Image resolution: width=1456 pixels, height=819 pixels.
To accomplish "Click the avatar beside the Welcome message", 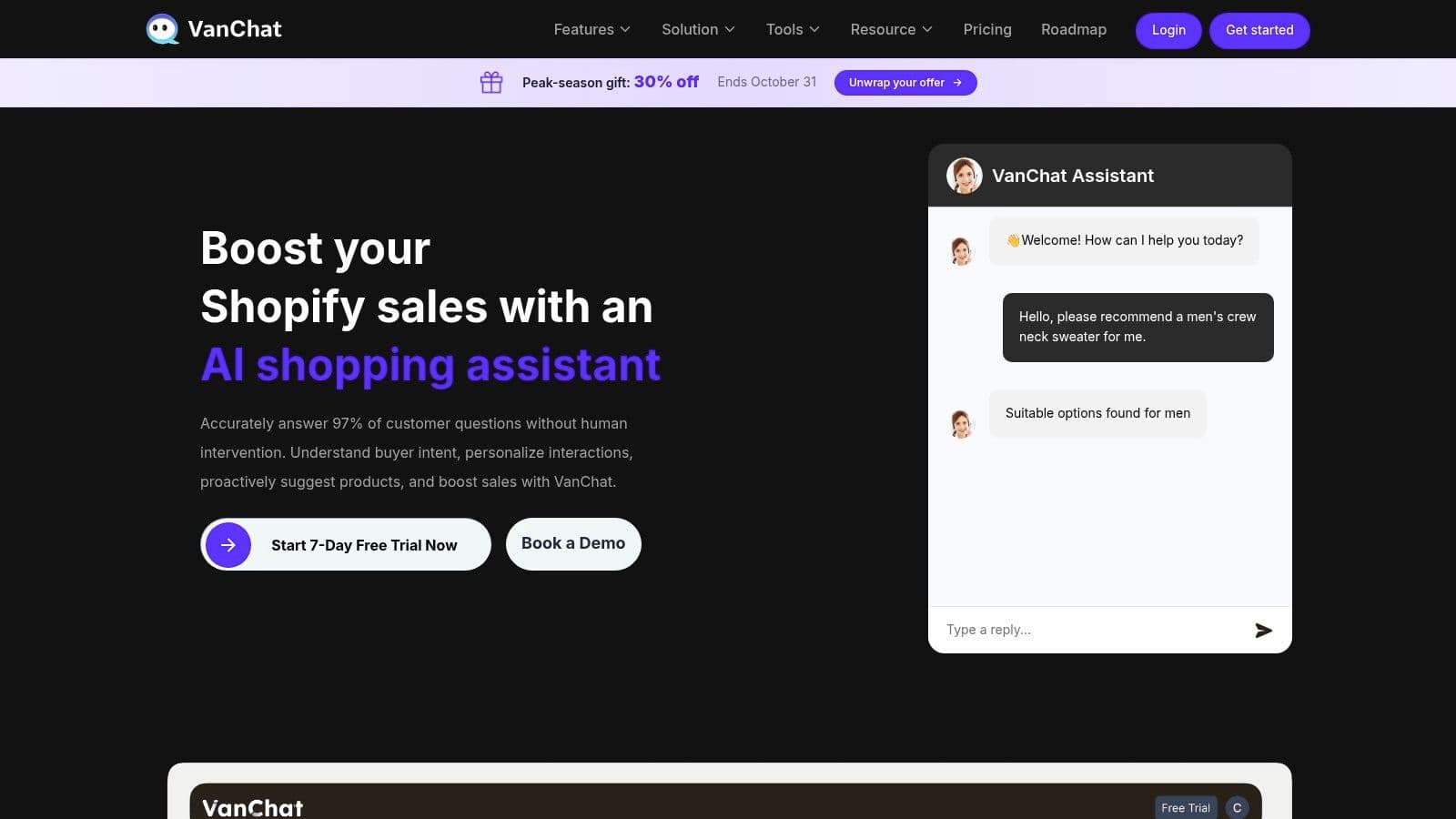I will tap(961, 250).
